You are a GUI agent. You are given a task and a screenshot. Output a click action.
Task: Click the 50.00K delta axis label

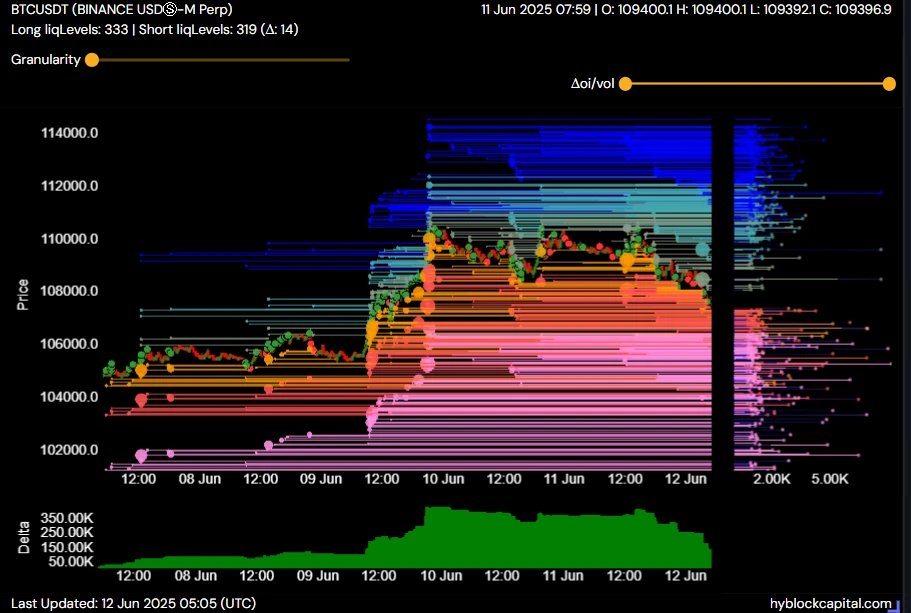[x=70, y=561]
